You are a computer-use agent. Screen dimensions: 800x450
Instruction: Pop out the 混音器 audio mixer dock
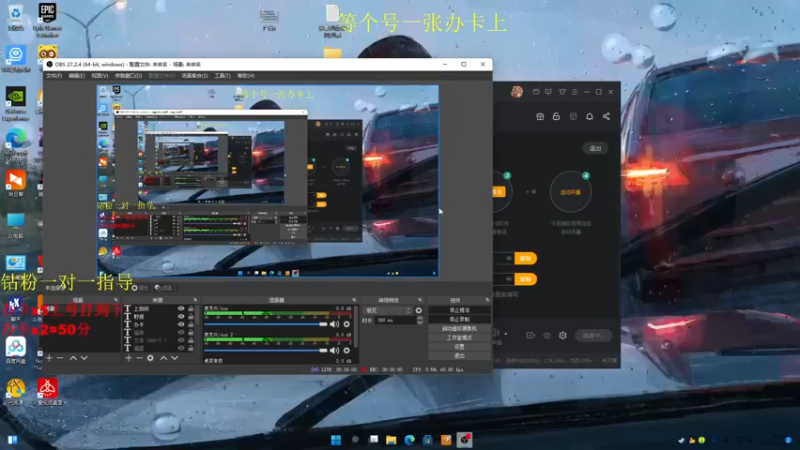coord(354,300)
